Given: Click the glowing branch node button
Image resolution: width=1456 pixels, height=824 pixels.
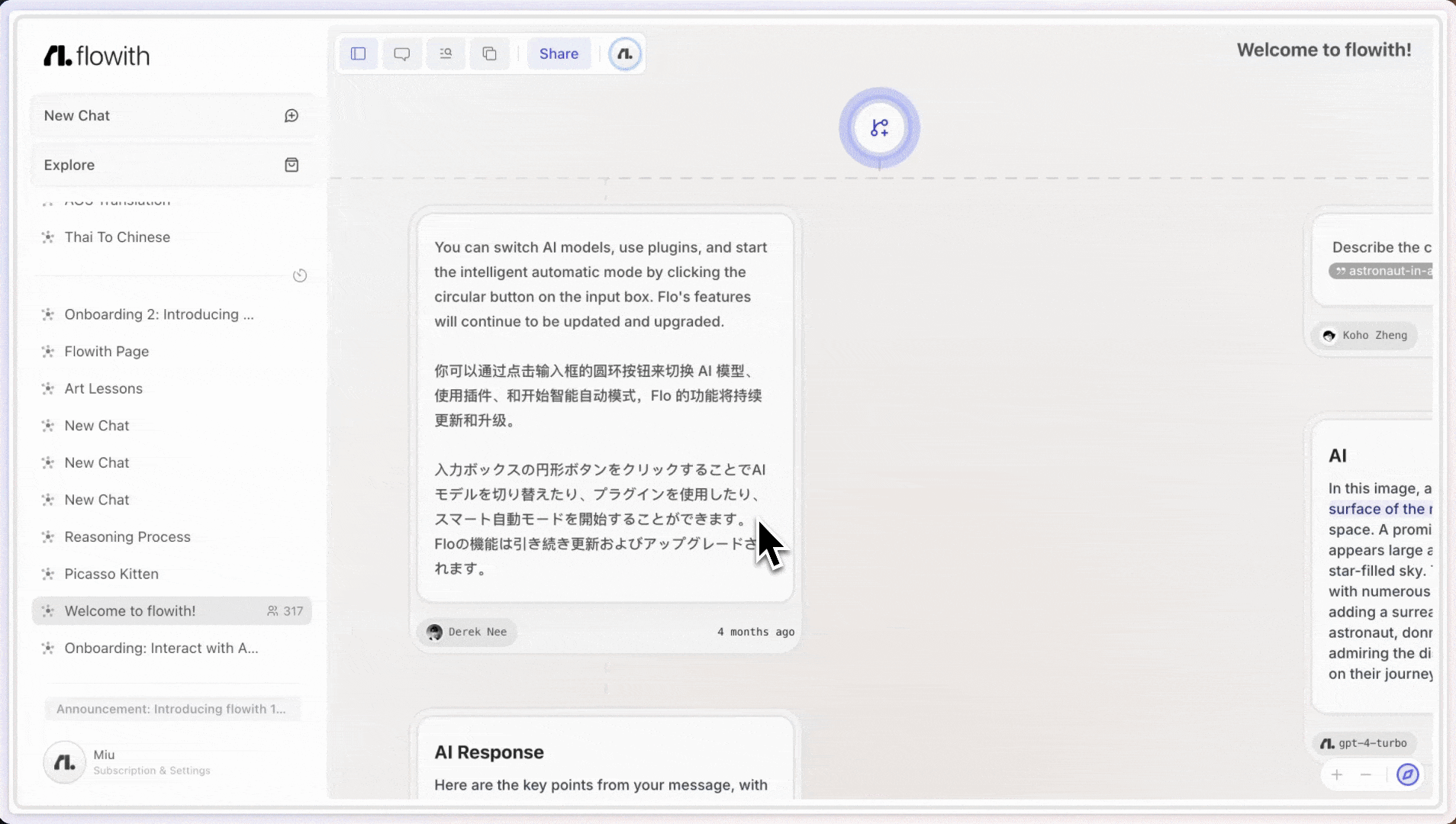Looking at the screenshot, I should [879, 127].
